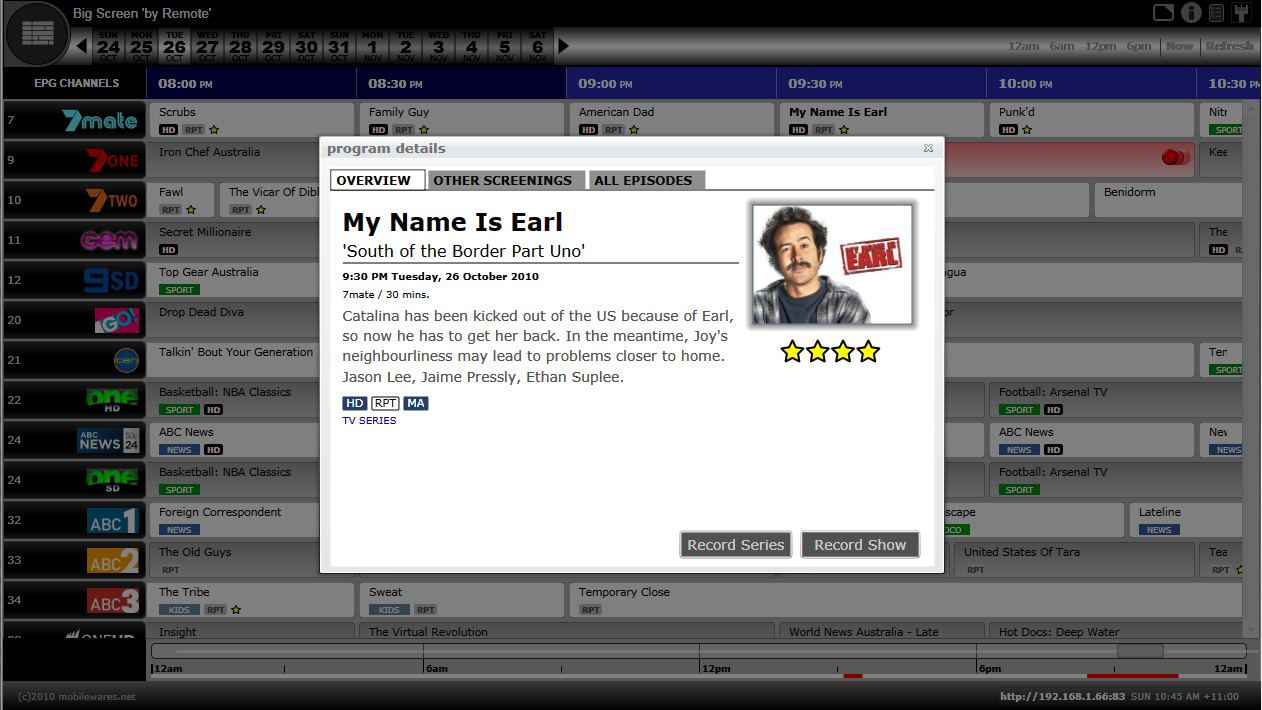Jump to 6pm time slot
The width and height of the screenshot is (1262, 710).
click(1139, 46)
